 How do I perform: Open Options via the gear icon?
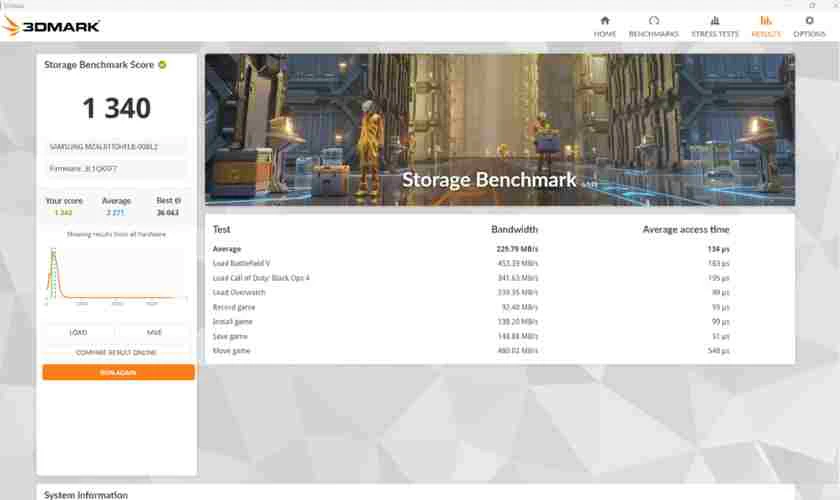(x=809, y=20)
